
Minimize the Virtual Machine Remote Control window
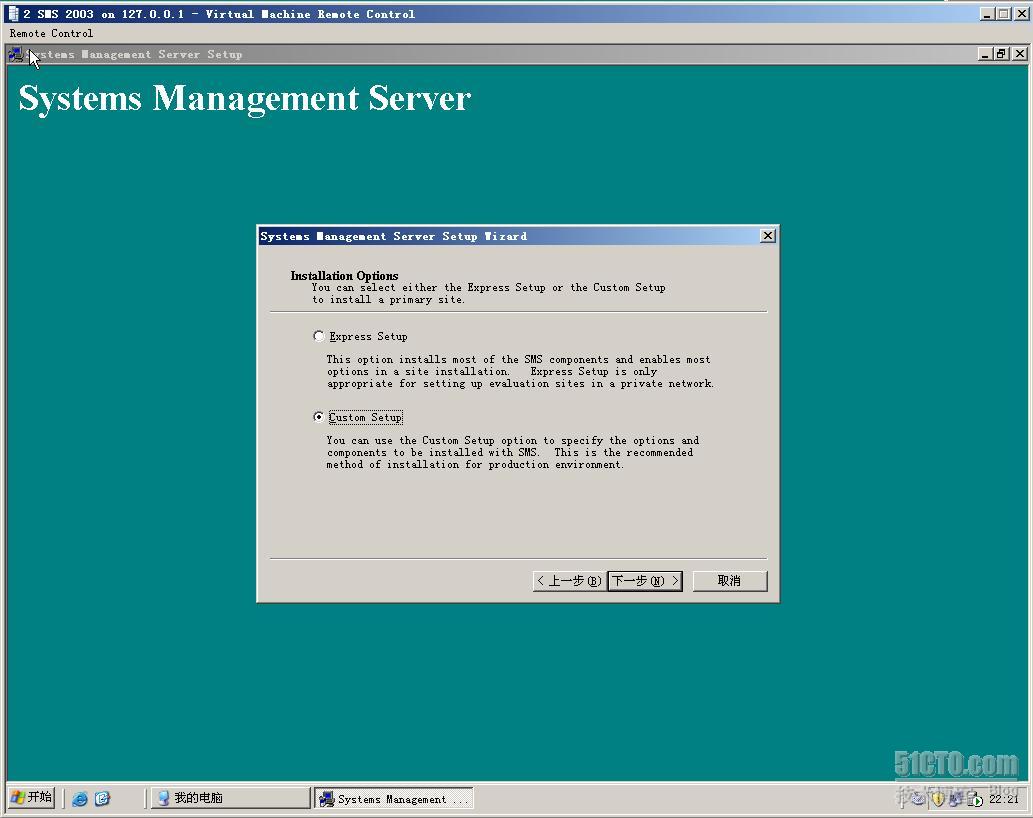click(x=987, y=14)
